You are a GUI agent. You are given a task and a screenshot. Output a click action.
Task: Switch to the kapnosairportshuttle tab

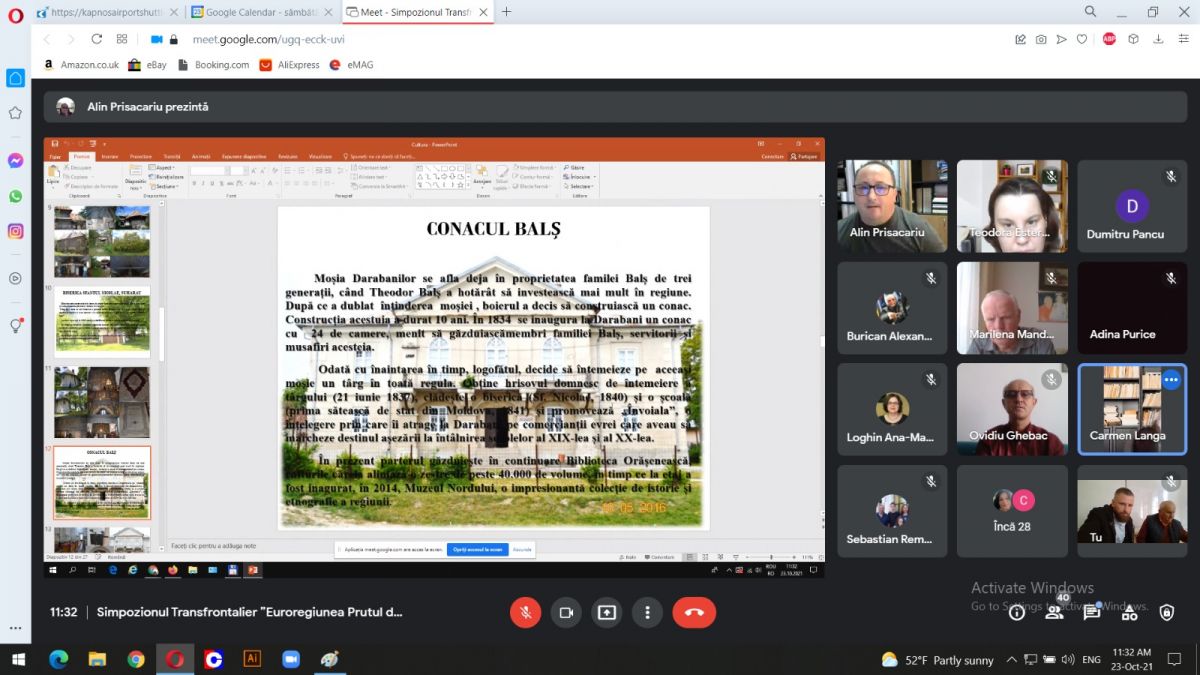click(x=105, y=12)
